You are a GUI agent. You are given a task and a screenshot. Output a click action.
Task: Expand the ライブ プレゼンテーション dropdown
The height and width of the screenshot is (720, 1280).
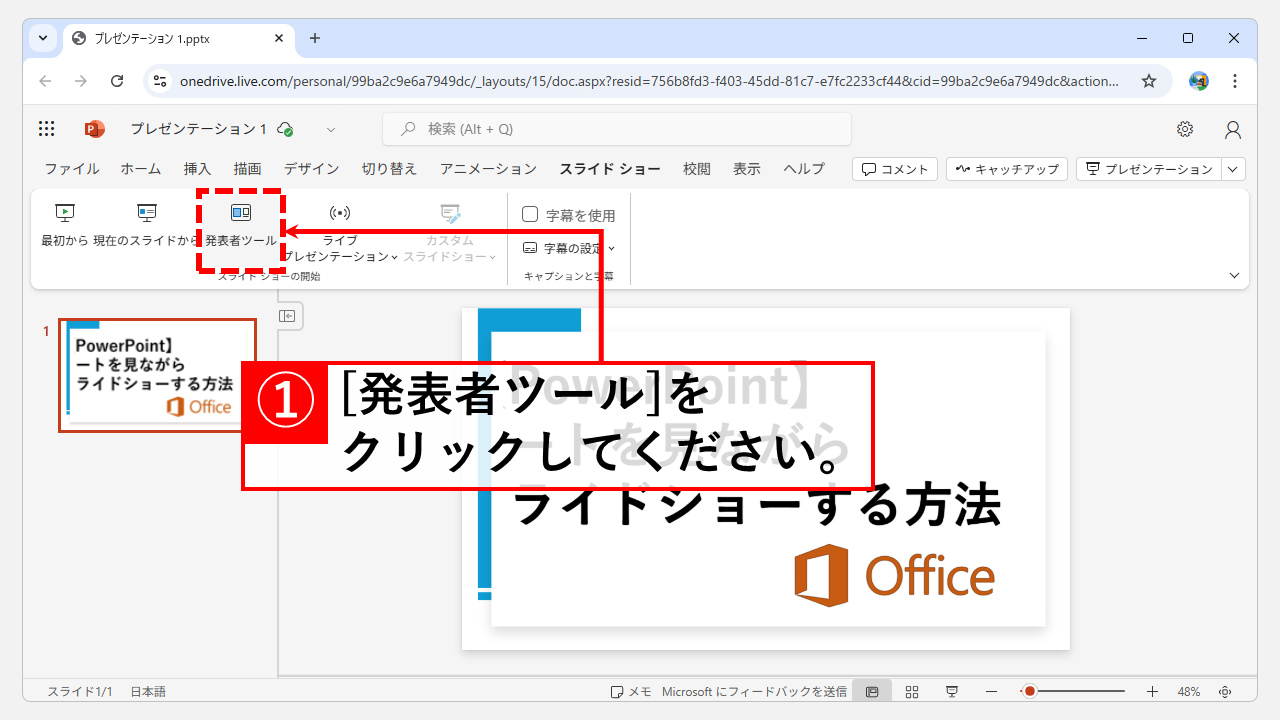394,257
